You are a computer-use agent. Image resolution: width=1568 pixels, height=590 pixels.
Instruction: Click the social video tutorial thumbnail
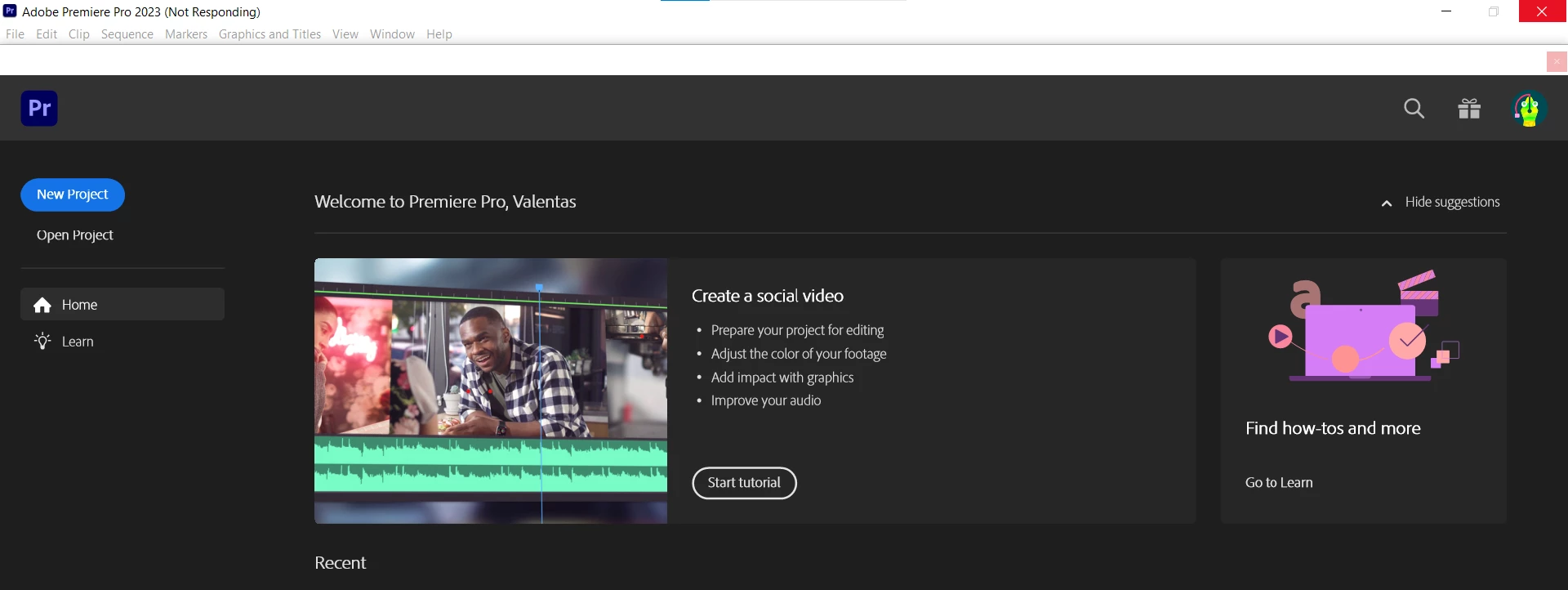[491, 391]
